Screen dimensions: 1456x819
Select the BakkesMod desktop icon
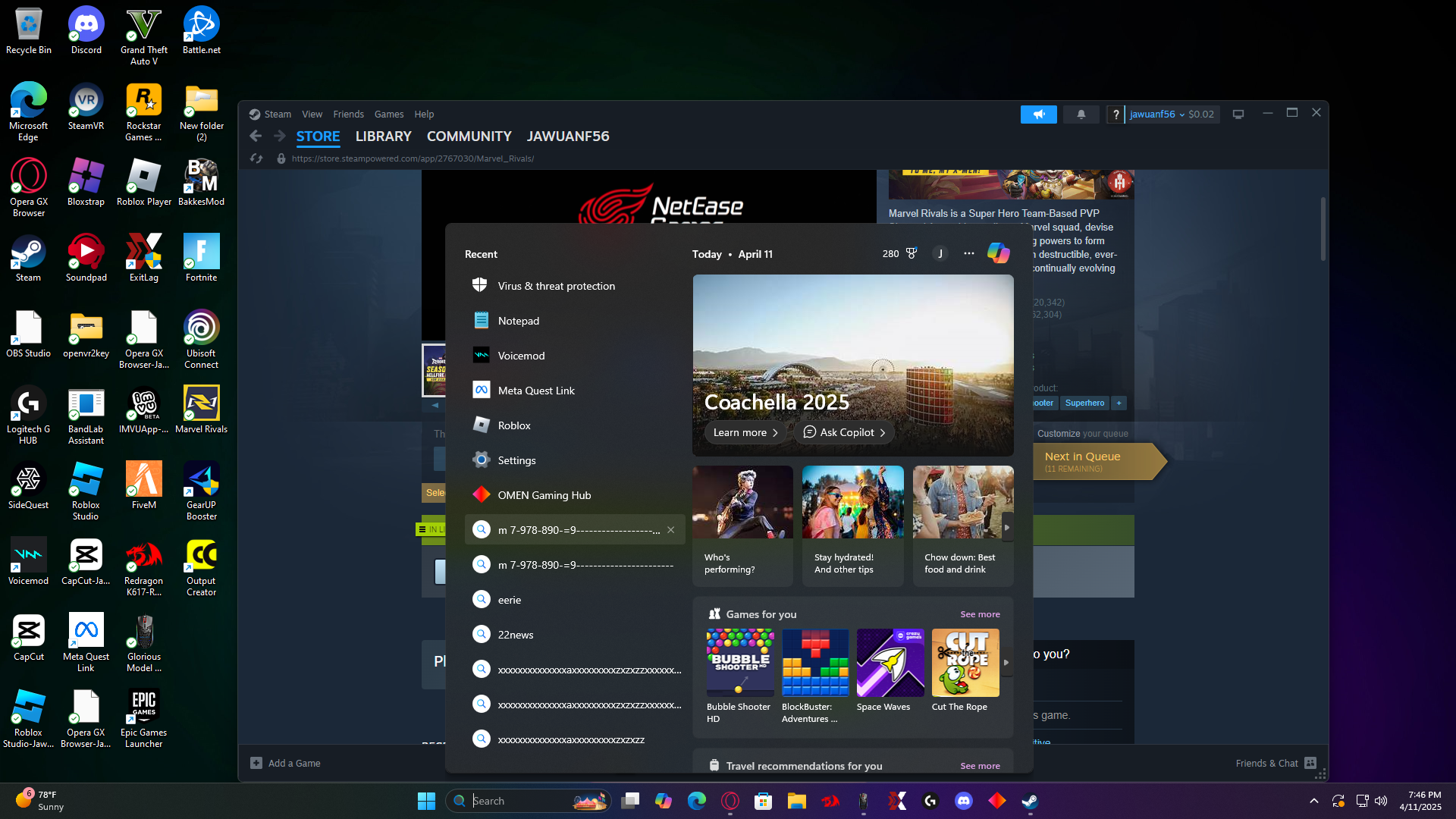[202, 182]
